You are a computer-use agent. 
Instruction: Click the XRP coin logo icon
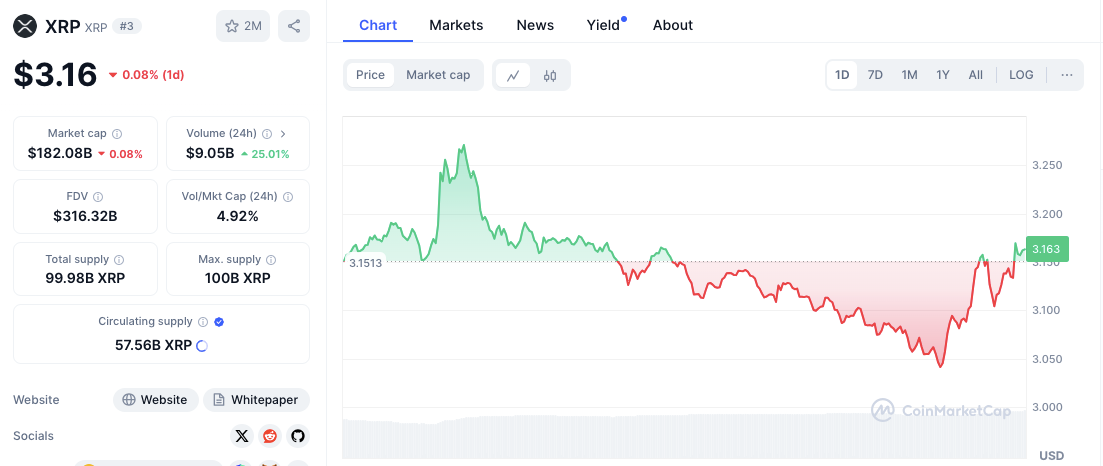[25, 27]
